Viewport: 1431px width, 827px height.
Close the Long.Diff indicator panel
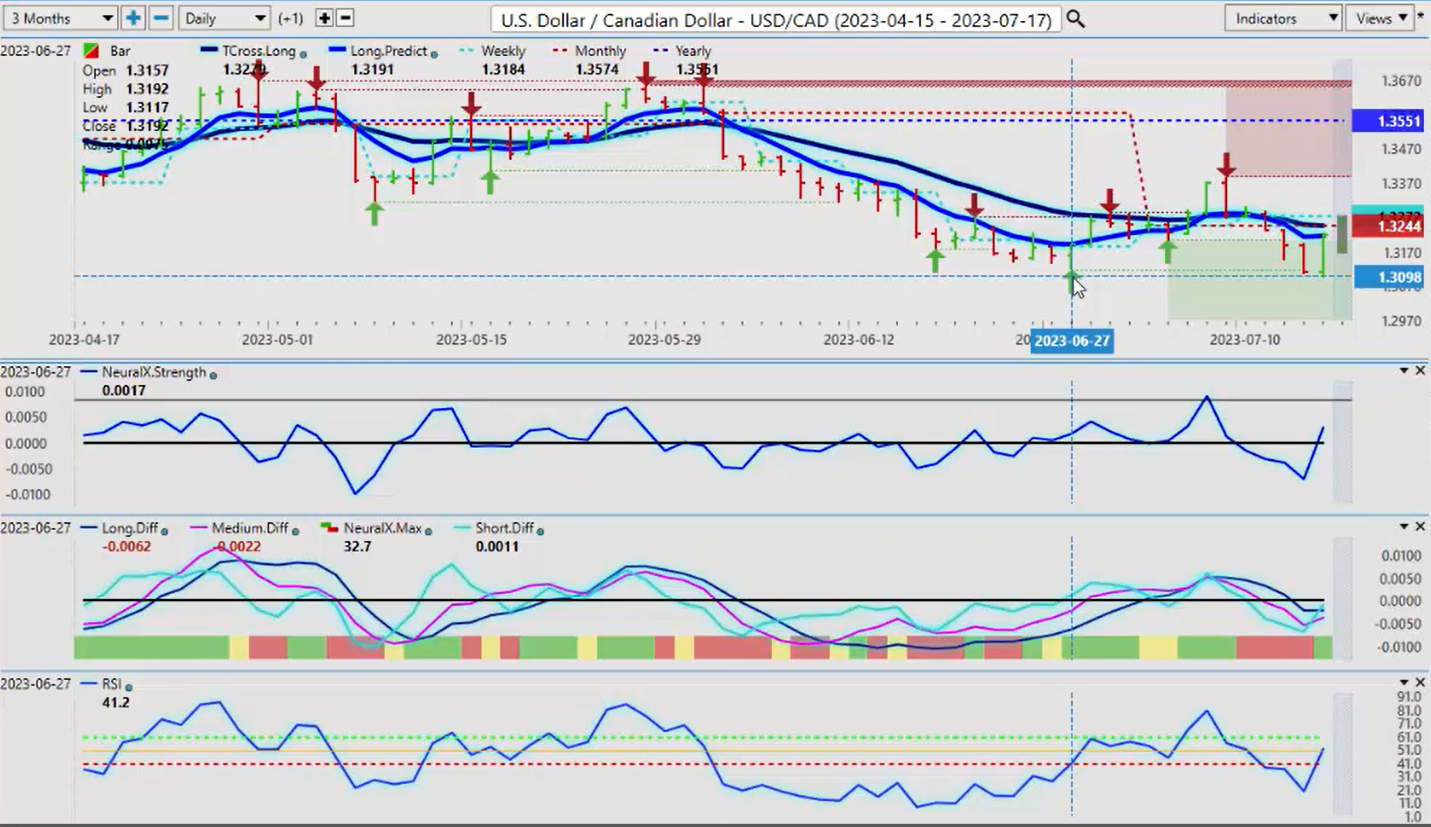(1420, 526)
